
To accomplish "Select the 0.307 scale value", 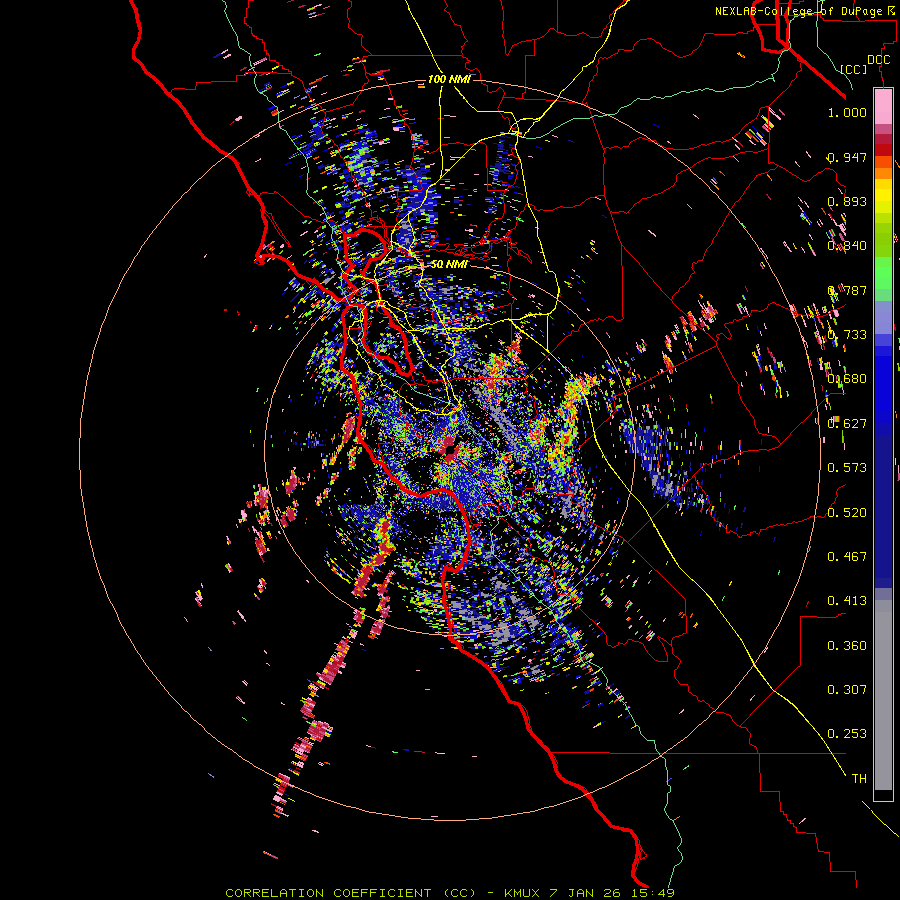I will 847,690.
